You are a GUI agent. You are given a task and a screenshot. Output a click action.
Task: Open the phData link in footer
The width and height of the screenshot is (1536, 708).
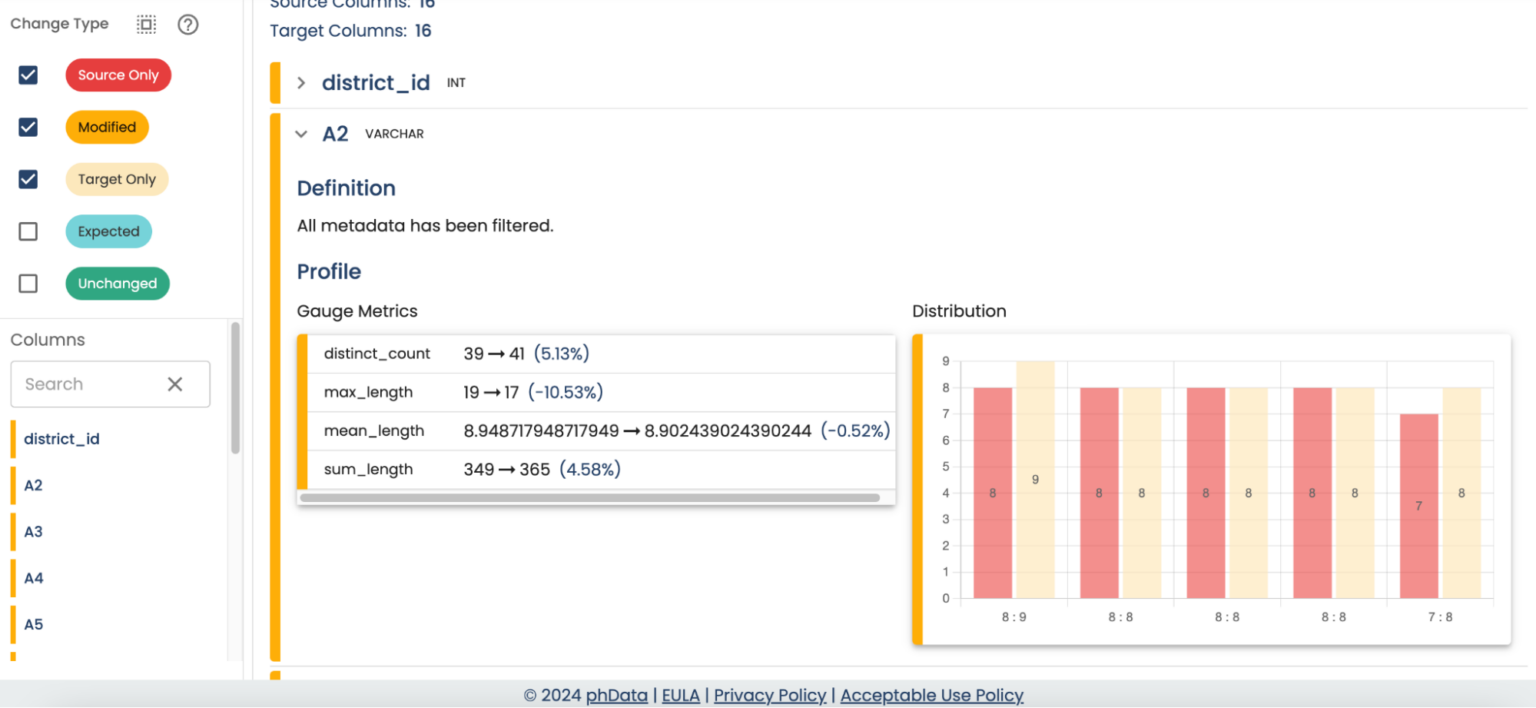coord(615,695)
